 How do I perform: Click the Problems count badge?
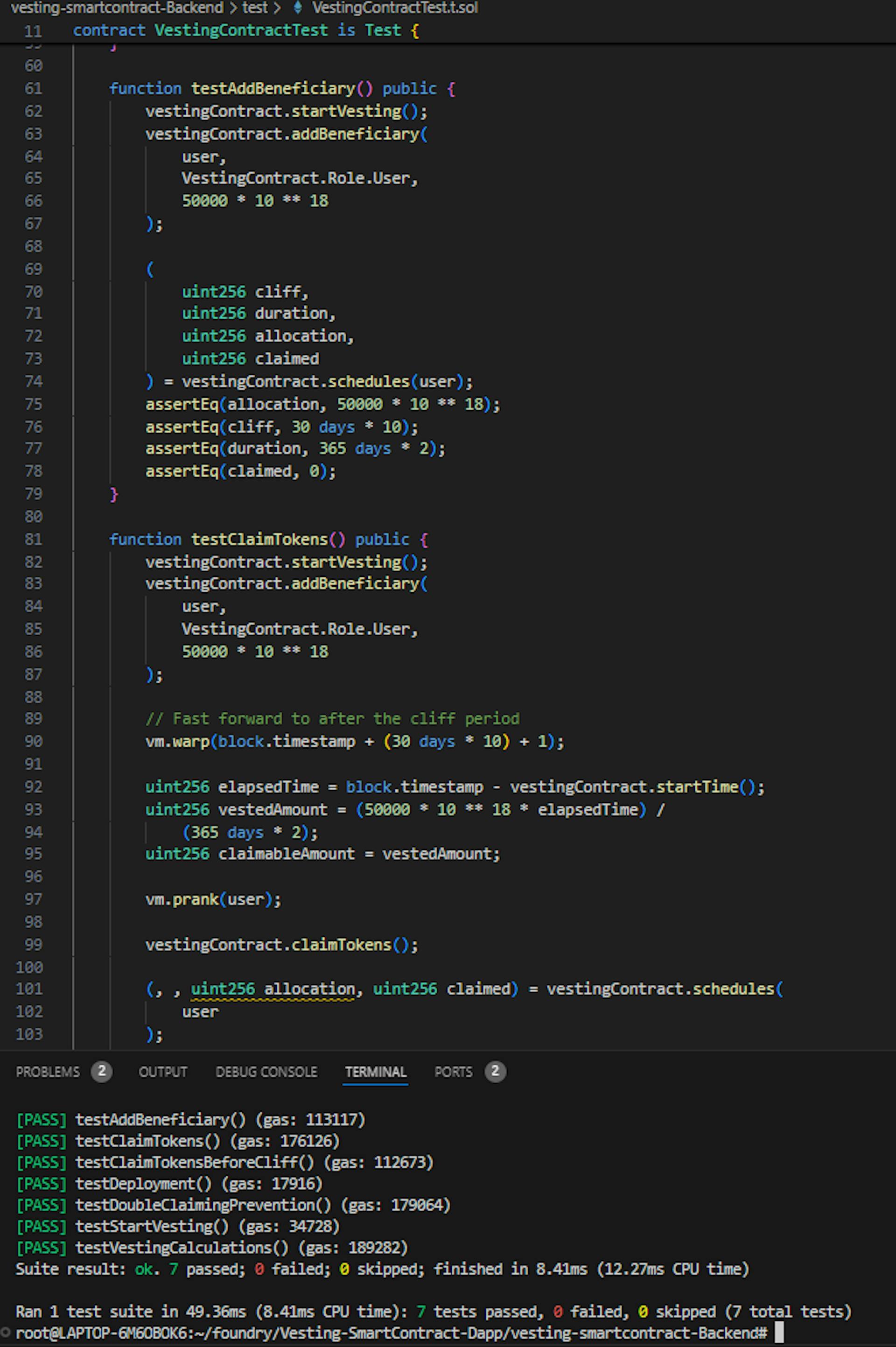pos(101,1071)
